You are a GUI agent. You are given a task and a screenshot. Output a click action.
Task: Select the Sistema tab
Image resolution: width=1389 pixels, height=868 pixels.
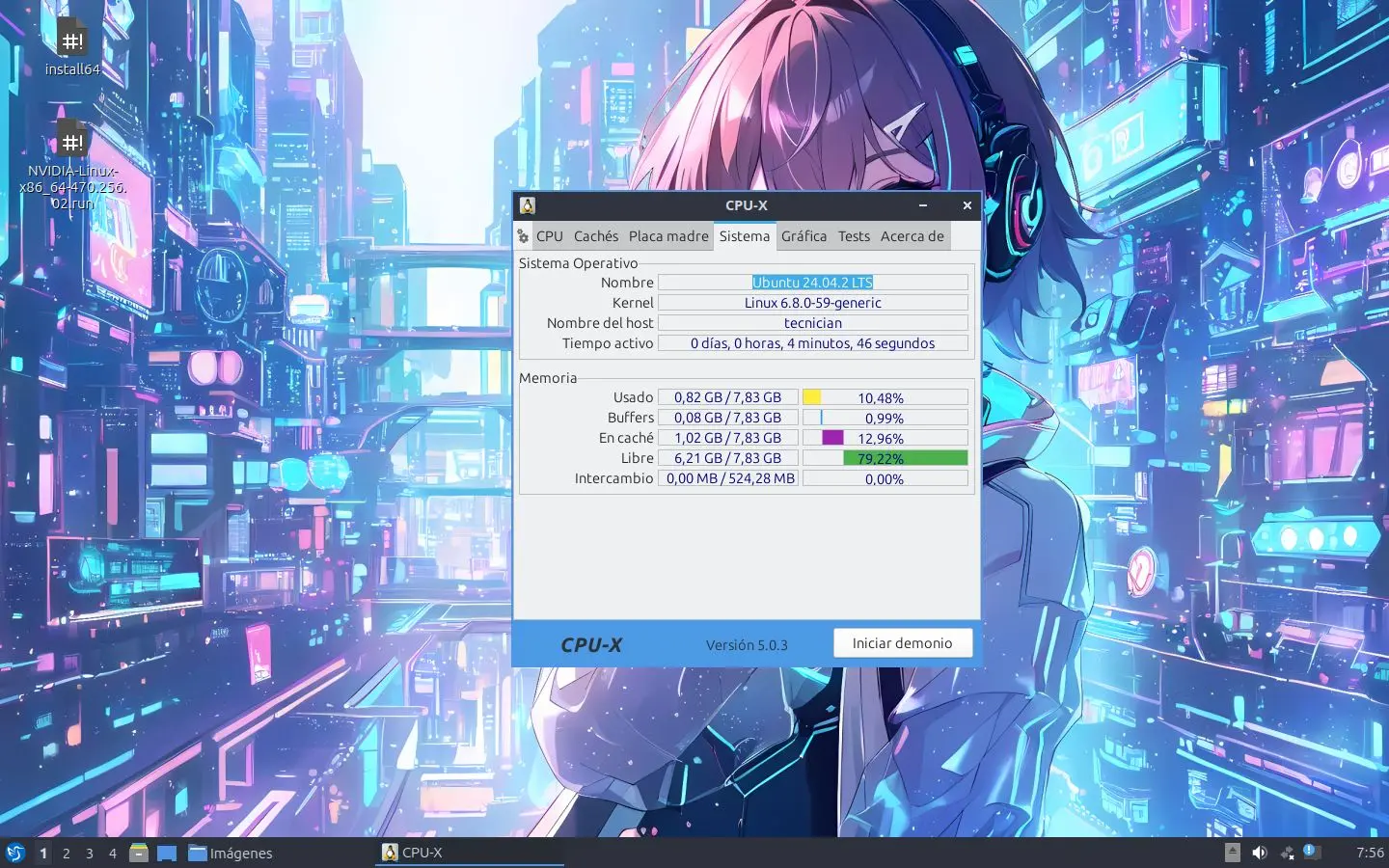click(x=745, y=236)
